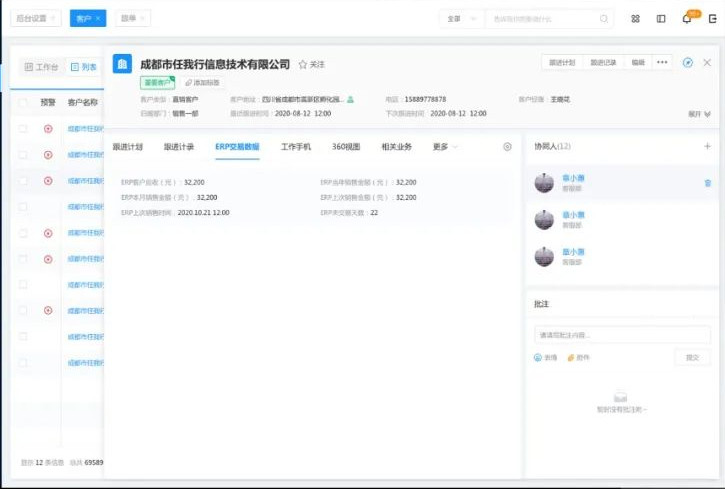Expand the 更多 tab dropdown
Image resolution: width=725 pixels, height=489 pixels.
pos(445,147)
